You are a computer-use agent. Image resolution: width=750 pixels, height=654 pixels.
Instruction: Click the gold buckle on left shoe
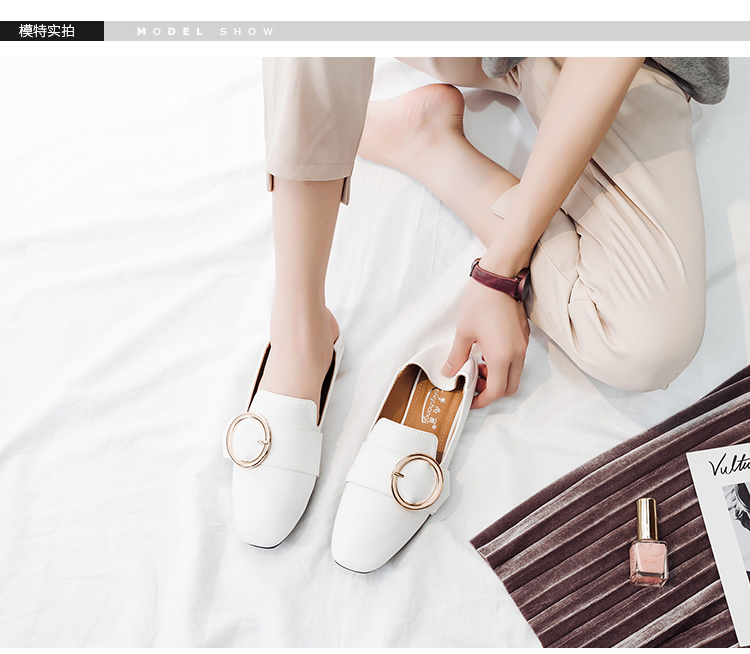click(x=248, y=440)
